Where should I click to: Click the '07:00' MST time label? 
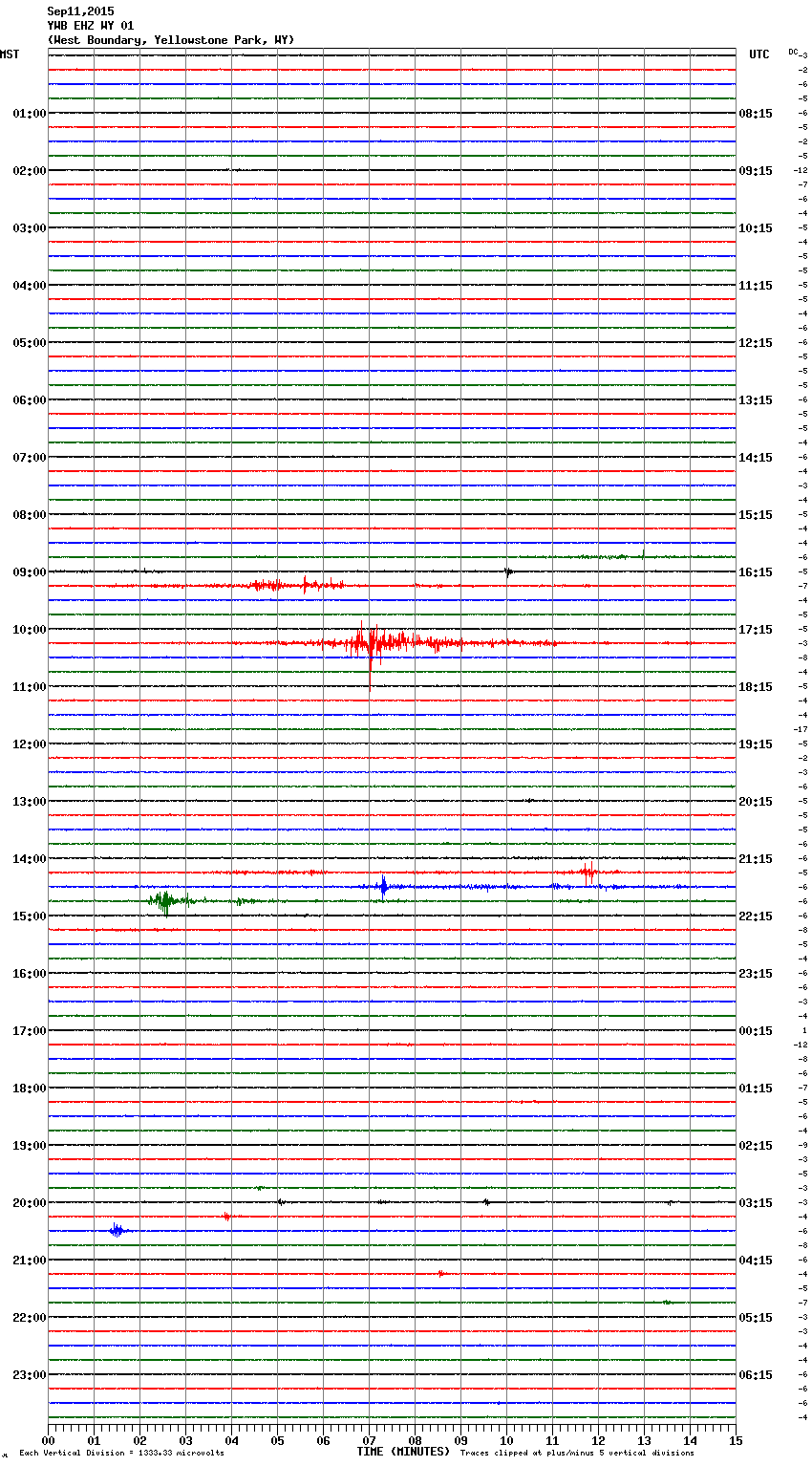click(x=30, y=458)
